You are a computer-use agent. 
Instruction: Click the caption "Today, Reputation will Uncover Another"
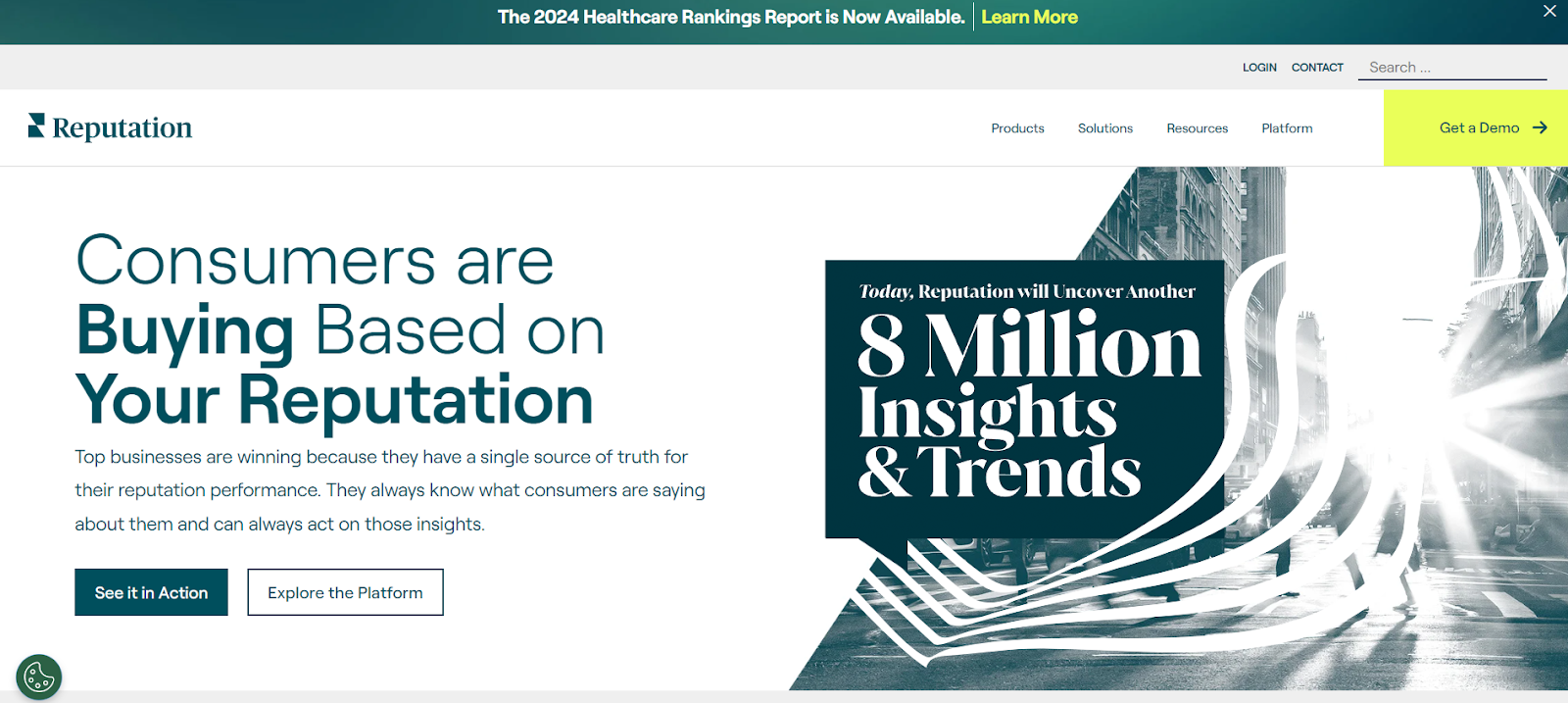tap(1027, 291)
